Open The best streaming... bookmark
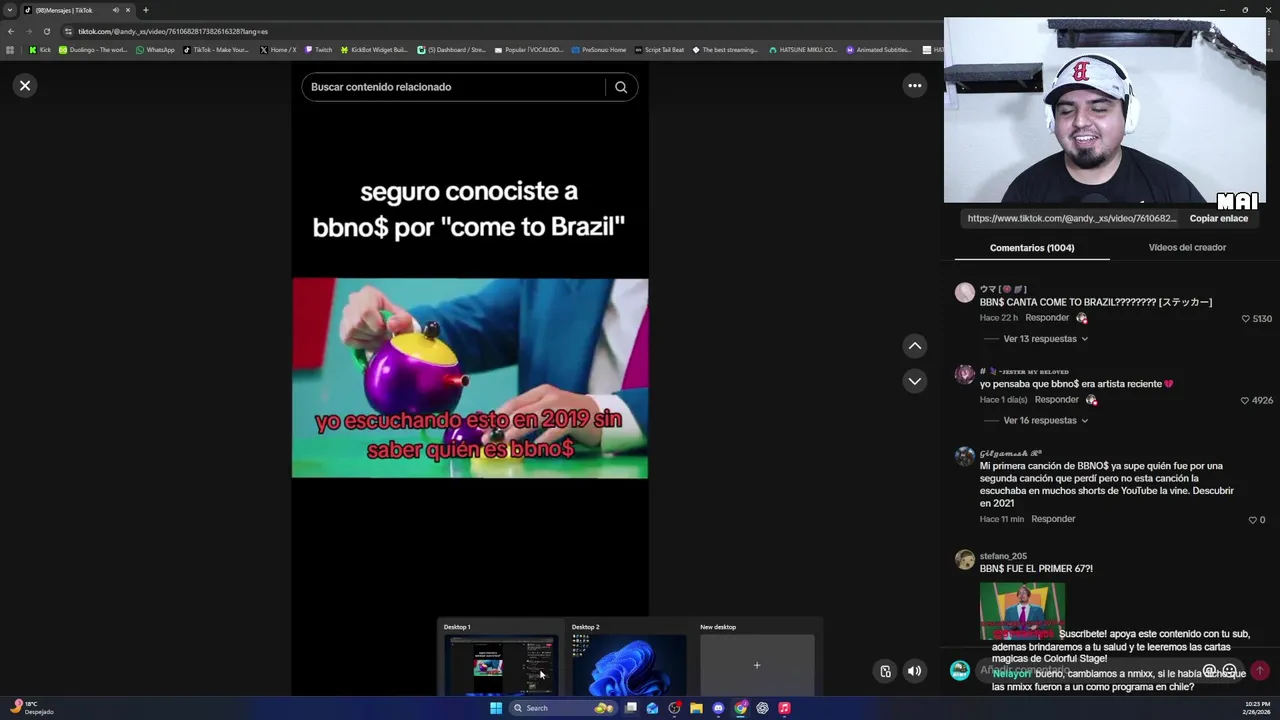Viewport: 1280px width, 720px height. click(726, 50)
